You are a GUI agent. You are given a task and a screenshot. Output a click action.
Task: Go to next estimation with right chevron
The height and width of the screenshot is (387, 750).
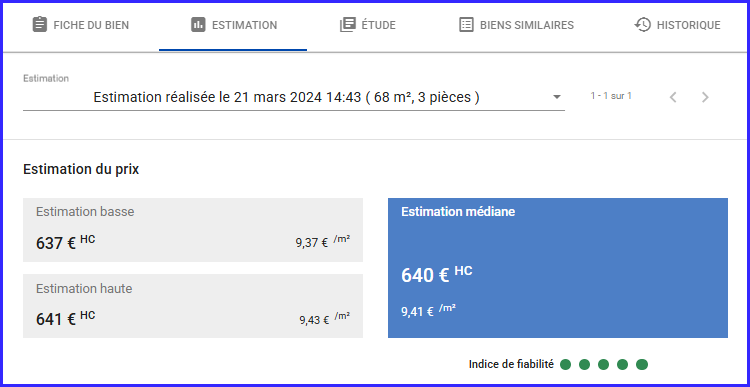pyautogui.click(x=705, y=97)
